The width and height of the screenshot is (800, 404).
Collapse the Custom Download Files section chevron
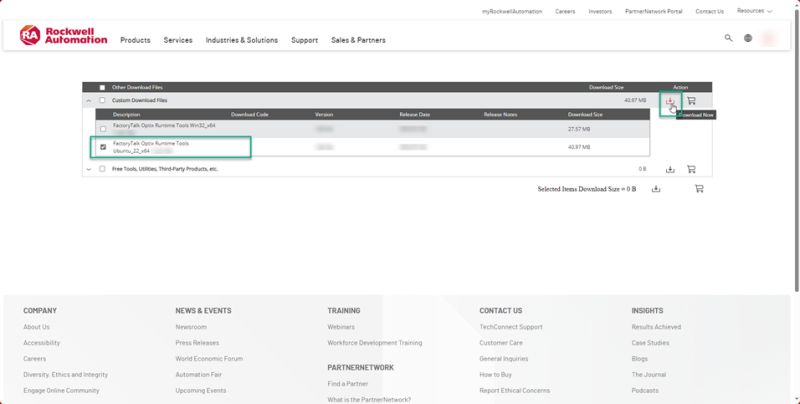pyautogui.click(x=89, y=101)
